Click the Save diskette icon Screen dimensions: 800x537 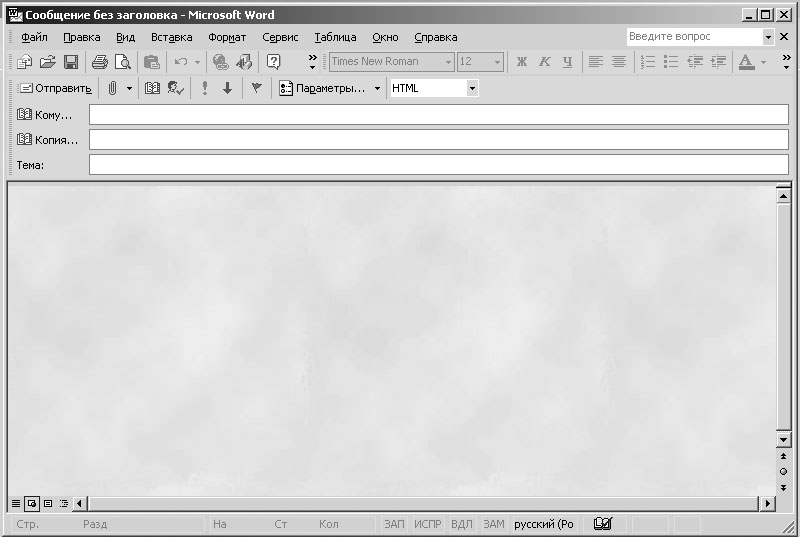coord(71,62)
